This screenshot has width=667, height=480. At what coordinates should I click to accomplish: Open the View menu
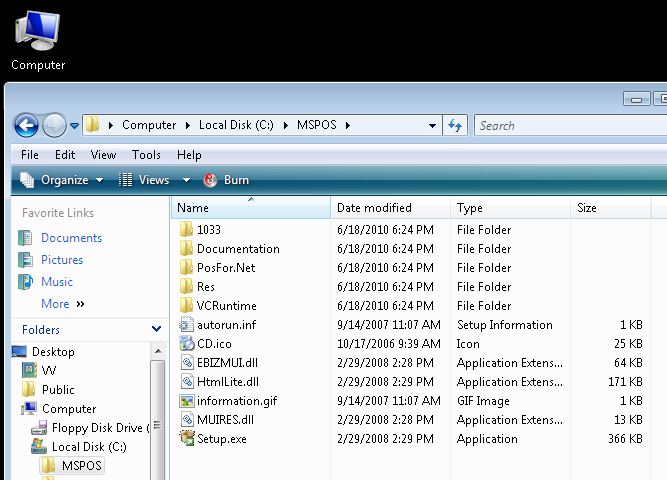click(103, 155)
